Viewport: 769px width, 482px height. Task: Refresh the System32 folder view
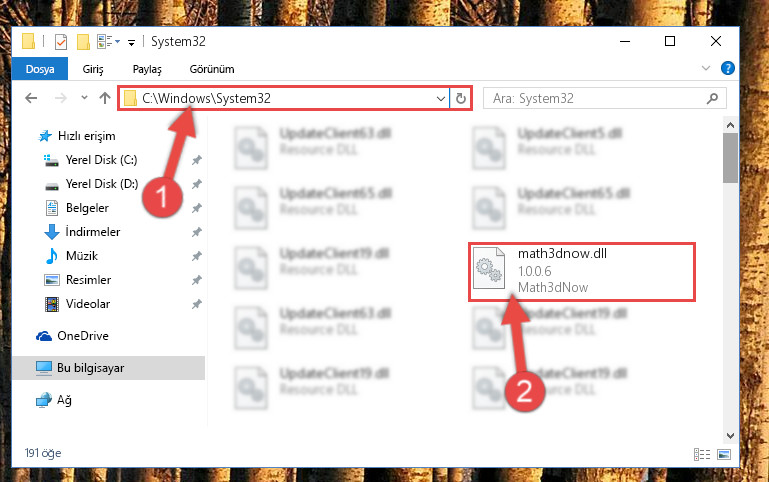461,99
